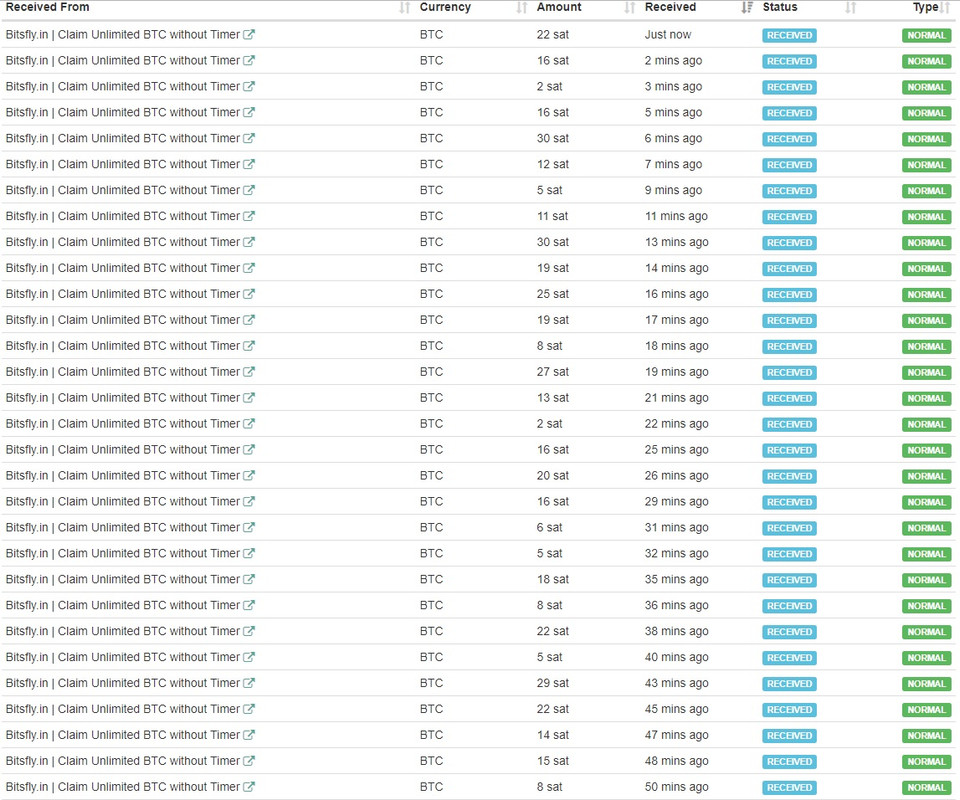Open external link icon in '25 mins ago' row
The height and width of the screenshot is (800, 960).
coord(249,449)
